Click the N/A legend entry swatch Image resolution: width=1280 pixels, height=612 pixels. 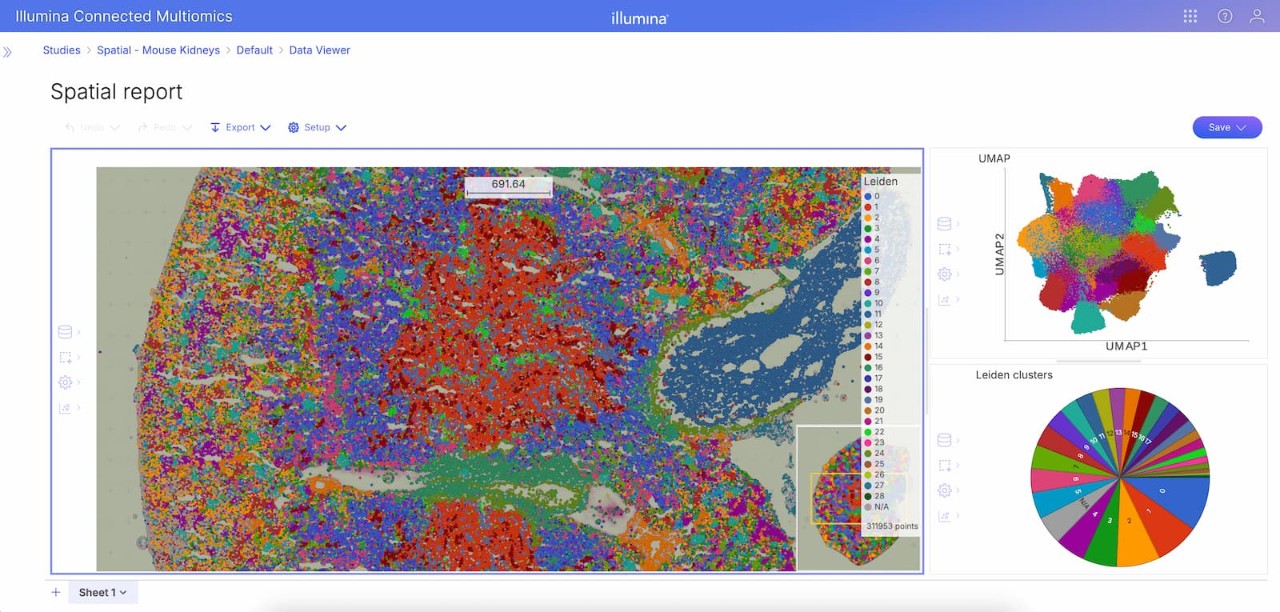[x=868, y=507]
